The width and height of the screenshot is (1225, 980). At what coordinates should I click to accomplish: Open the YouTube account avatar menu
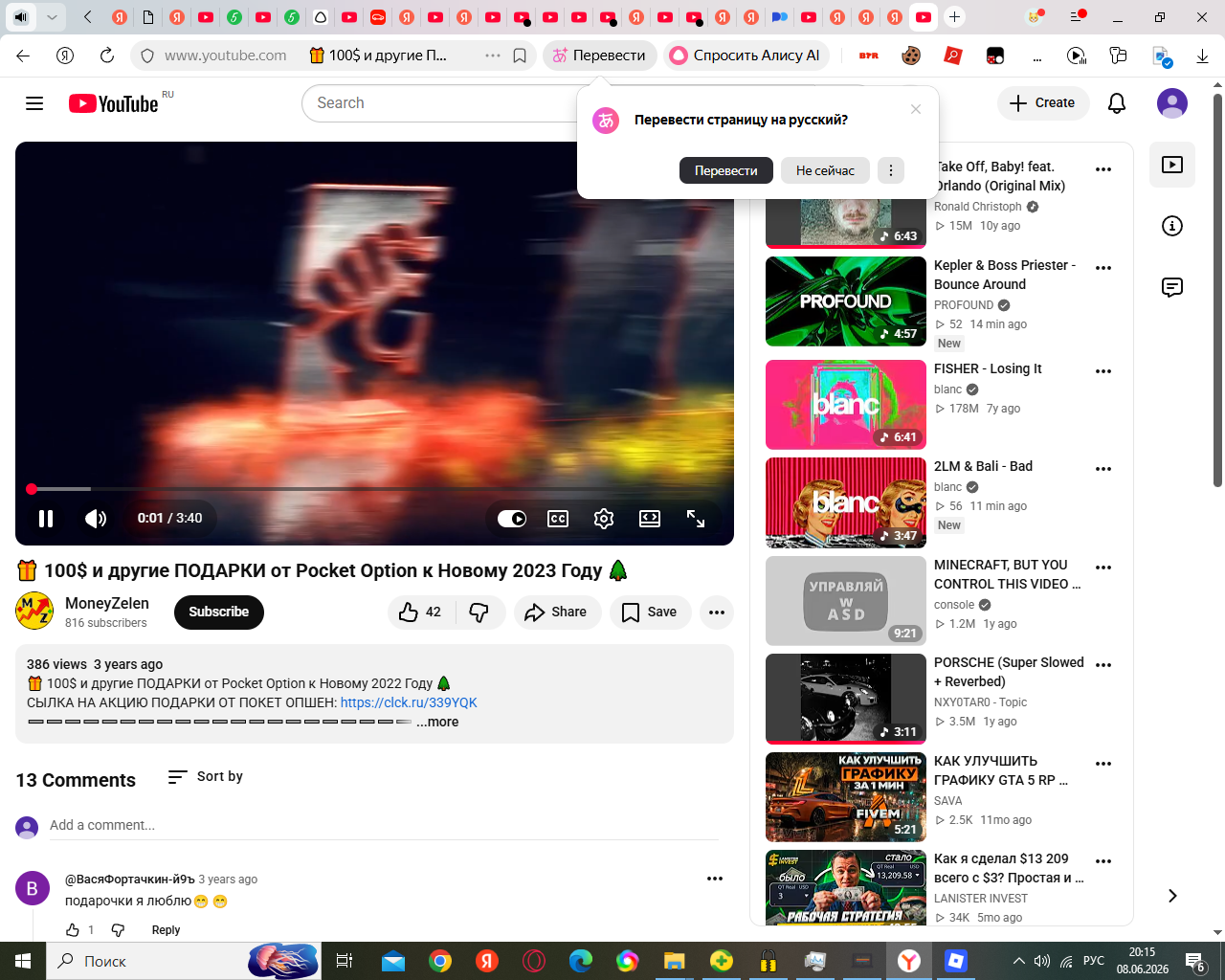tap(1172, 103)
